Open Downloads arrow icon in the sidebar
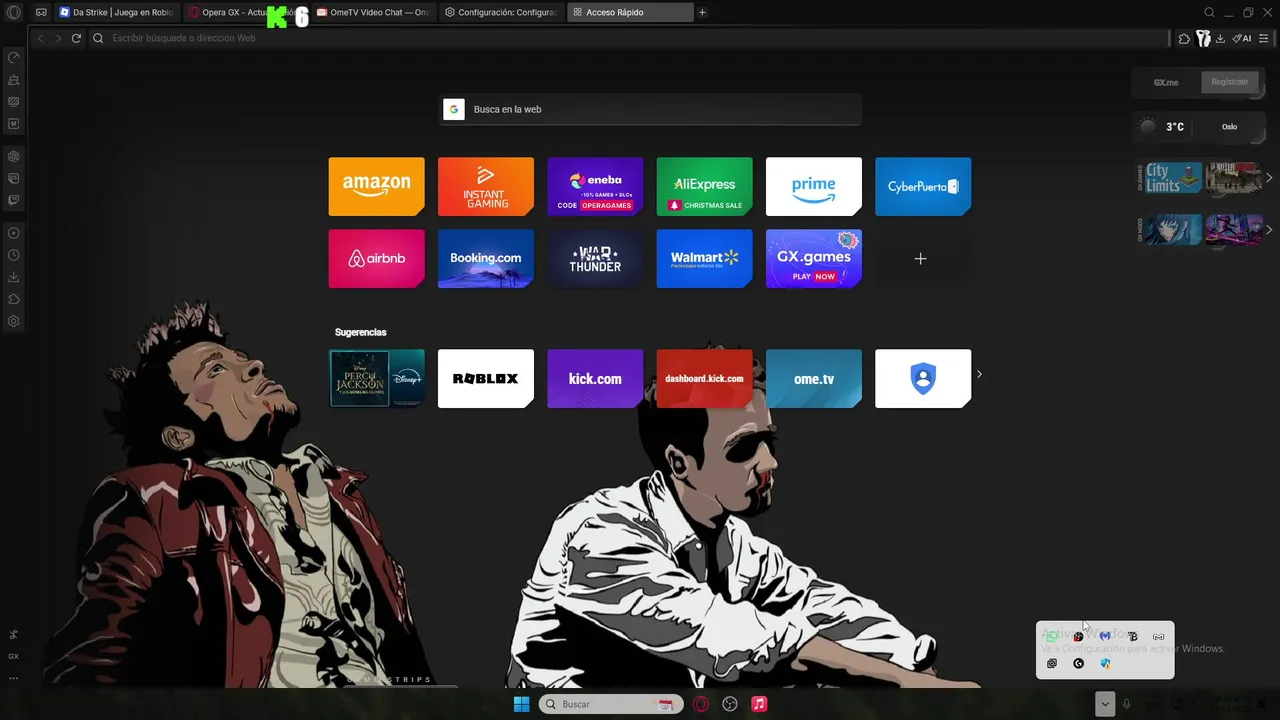Screen dimensions: 1280x720 (x=14, y=277)
